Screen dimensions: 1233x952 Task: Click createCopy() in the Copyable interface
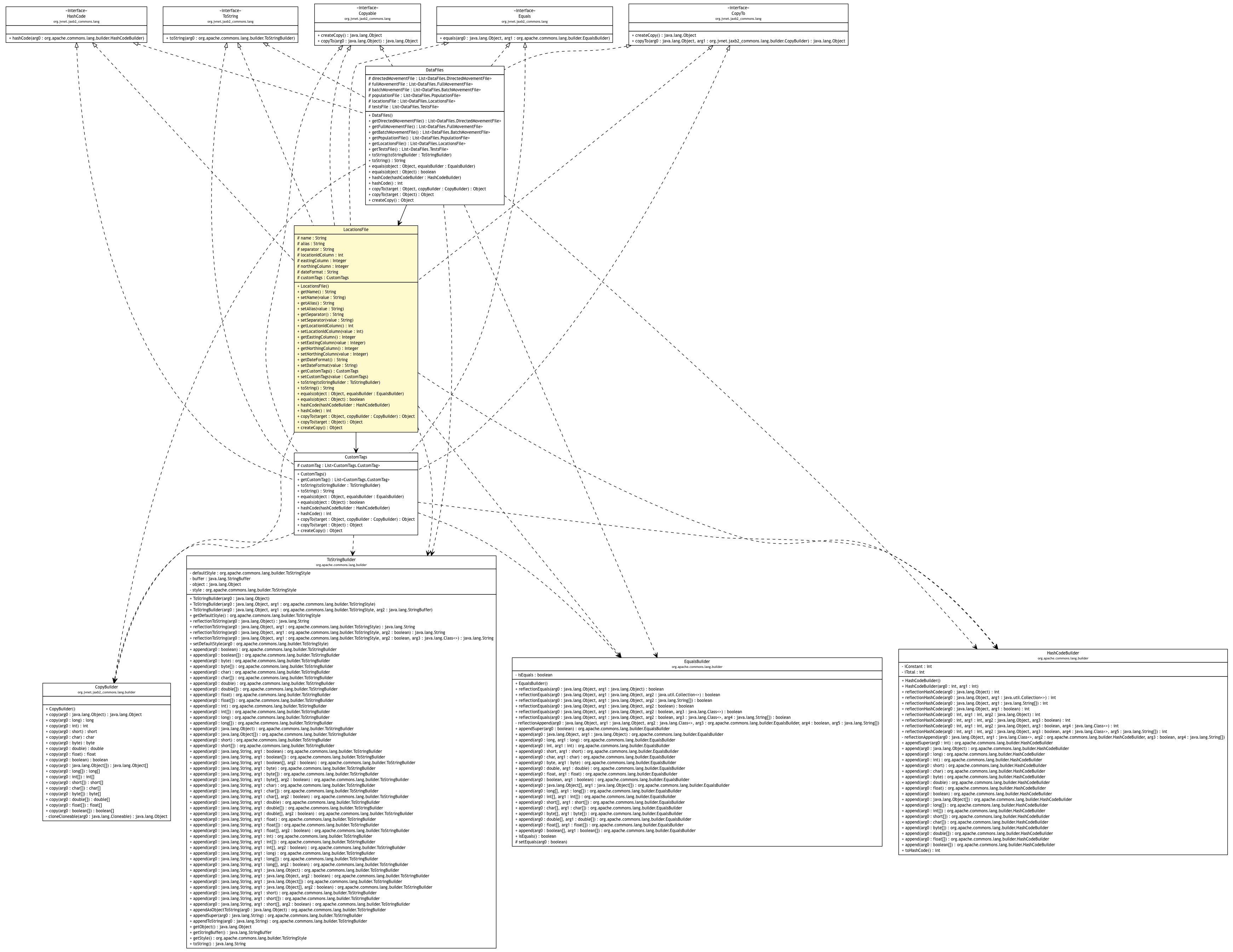tap(350, 35)
